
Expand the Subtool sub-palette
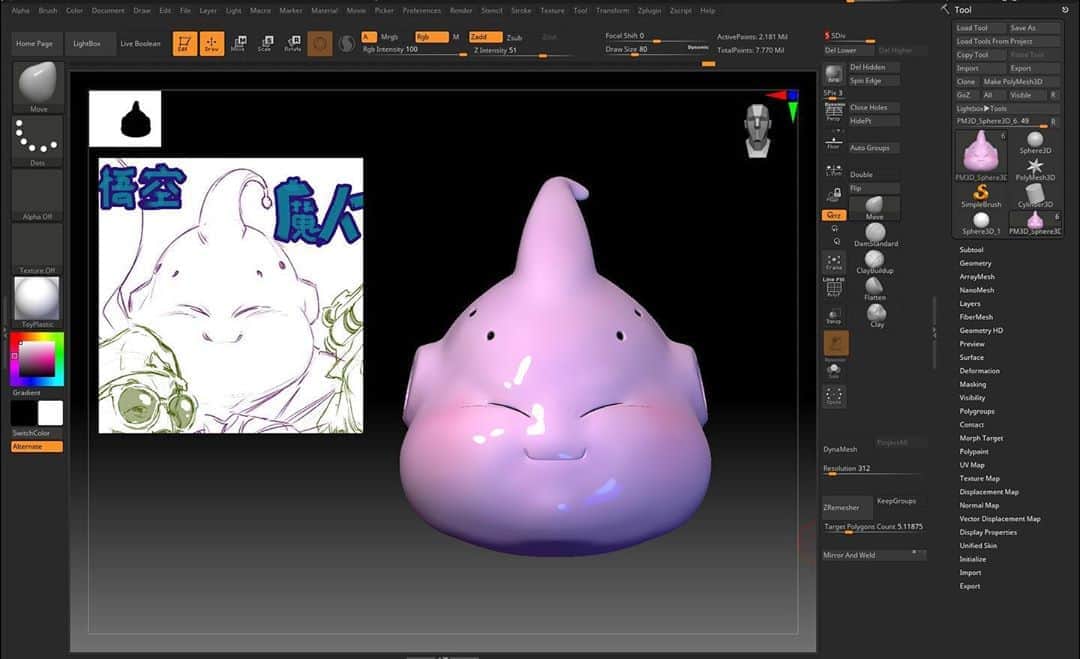tap(971, 249)
